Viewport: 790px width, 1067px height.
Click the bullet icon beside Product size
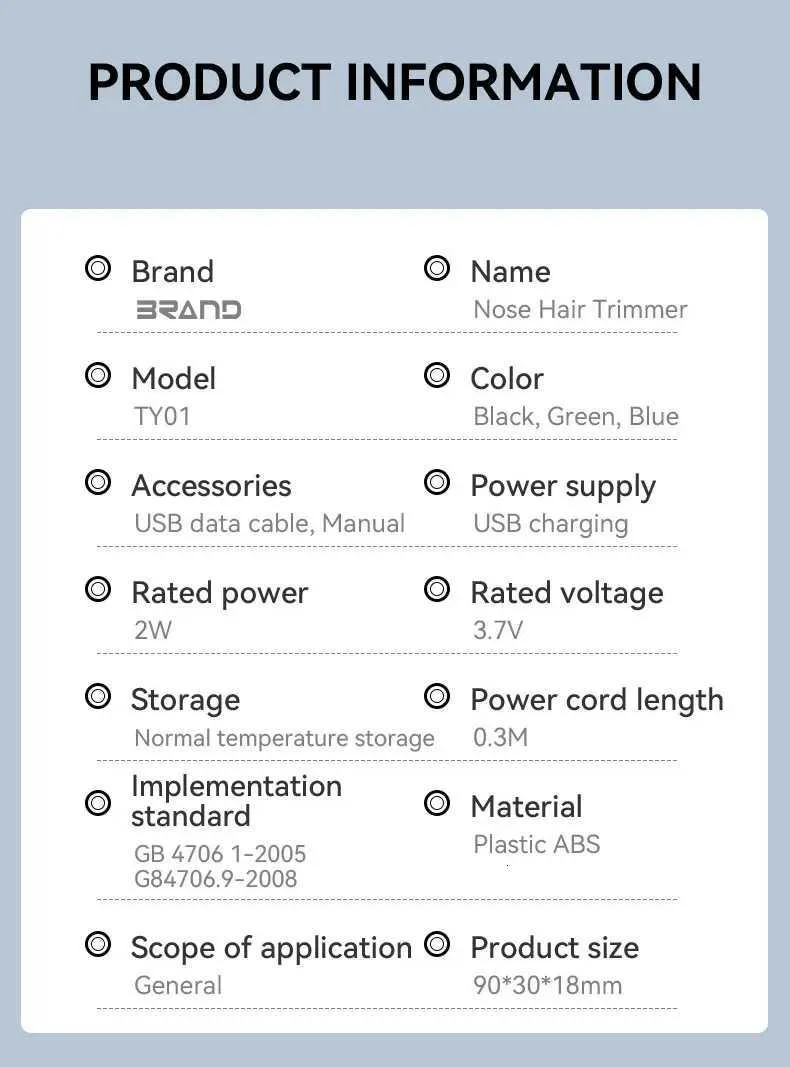pos(437,945)
